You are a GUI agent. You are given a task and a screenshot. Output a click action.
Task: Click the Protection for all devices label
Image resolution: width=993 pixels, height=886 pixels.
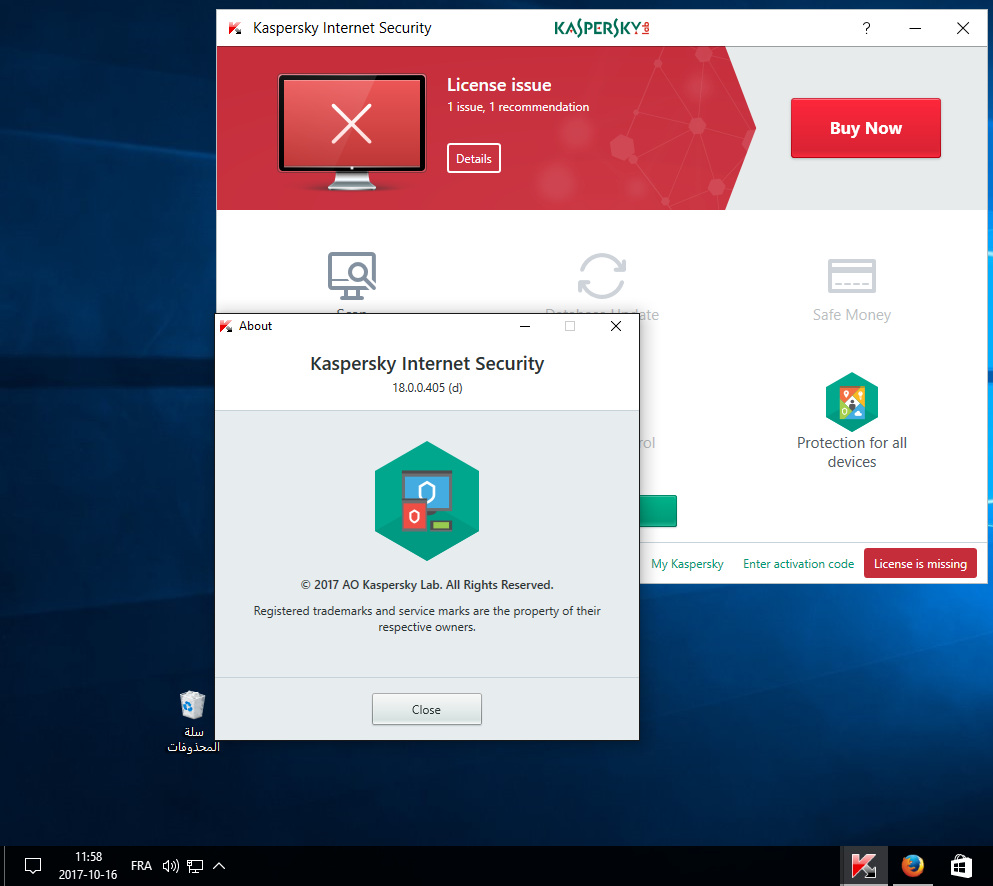click(852, 452)
